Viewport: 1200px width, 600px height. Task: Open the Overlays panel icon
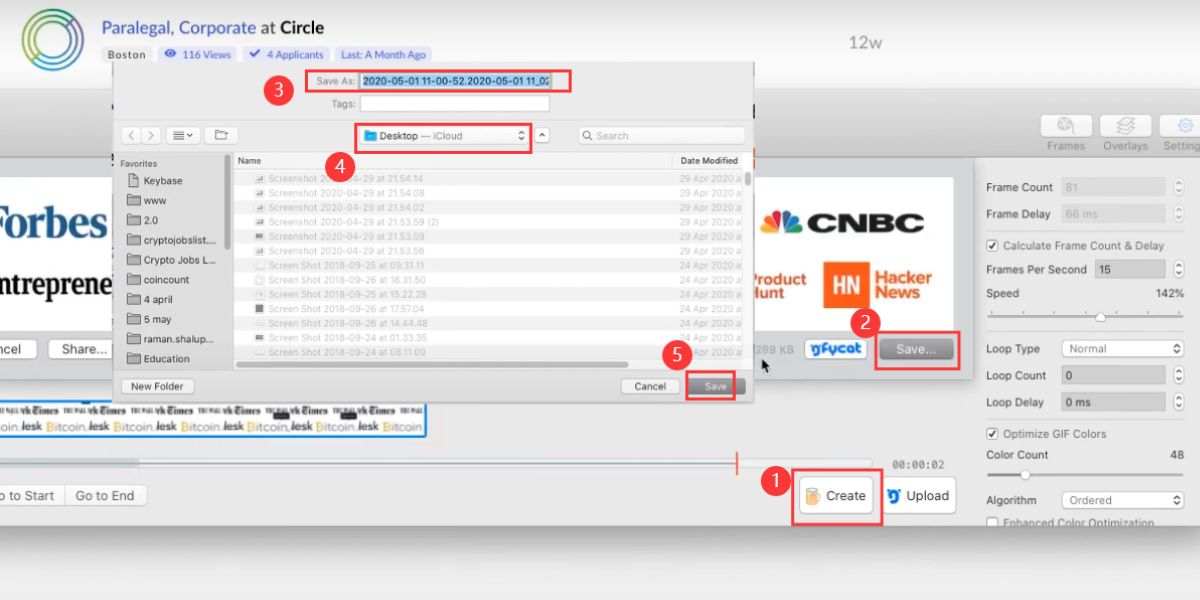point(1125,126)
